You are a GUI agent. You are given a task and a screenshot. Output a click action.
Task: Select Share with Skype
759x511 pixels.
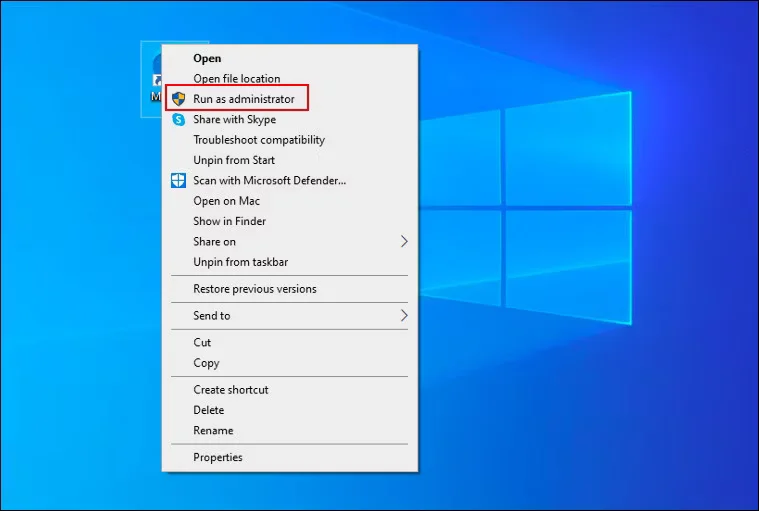234,119
